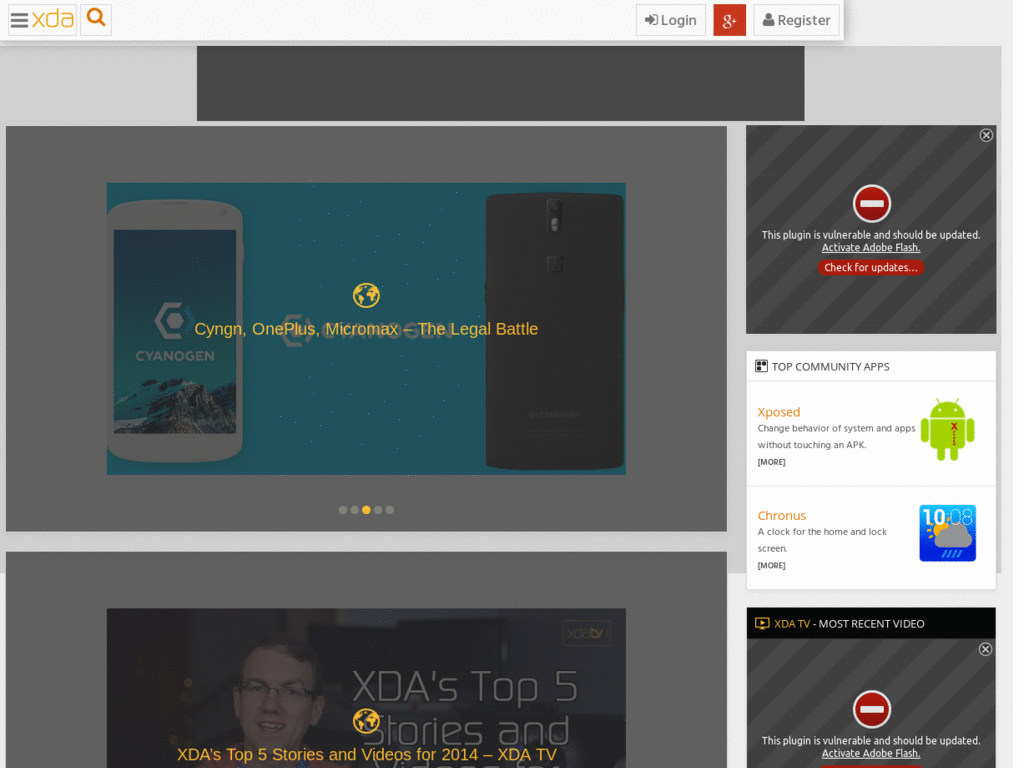
Task: Close the XDA TV video plugin box
Action: pos(985,649)
